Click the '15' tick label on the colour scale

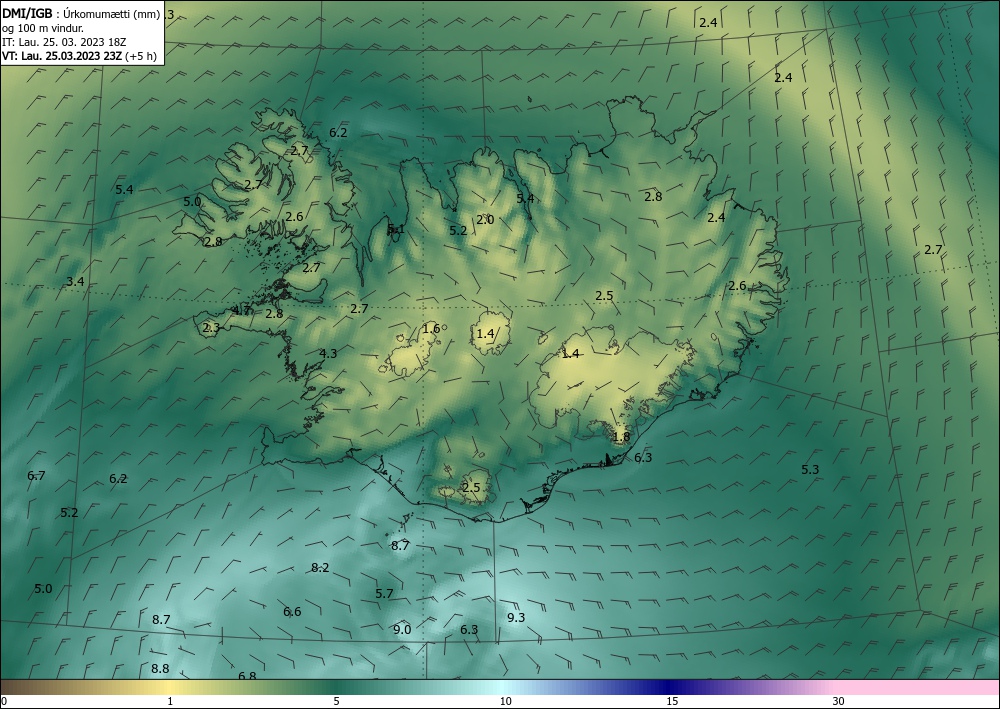(672, 701)
